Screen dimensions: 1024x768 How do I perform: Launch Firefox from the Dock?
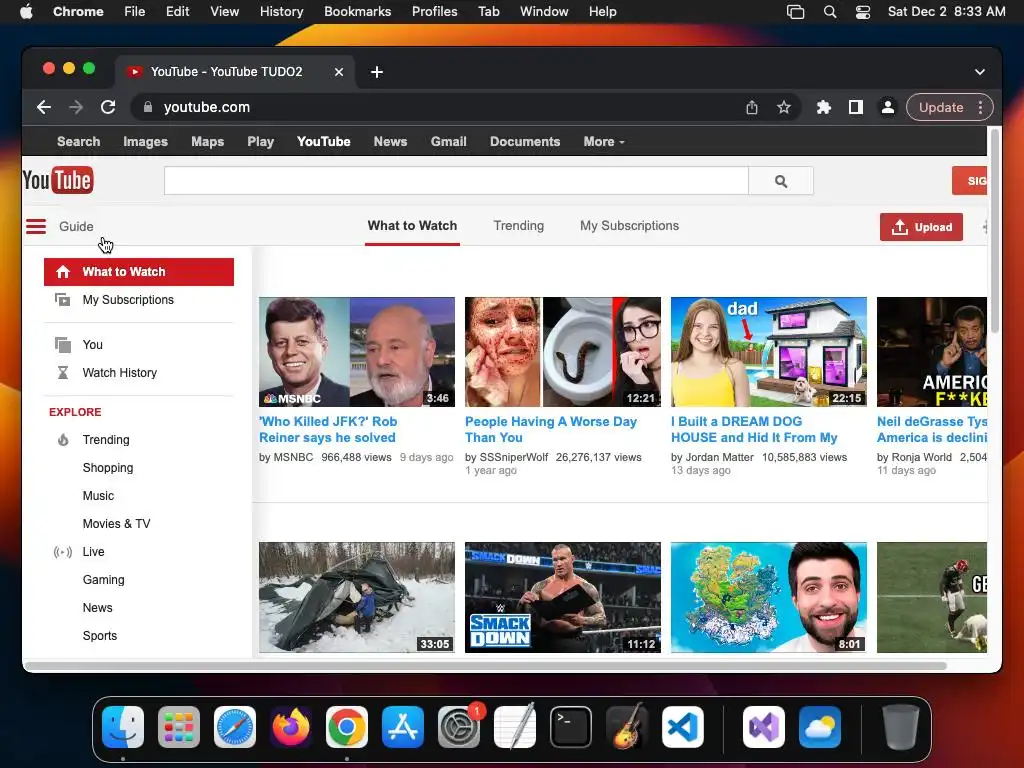tap(291, 727)
